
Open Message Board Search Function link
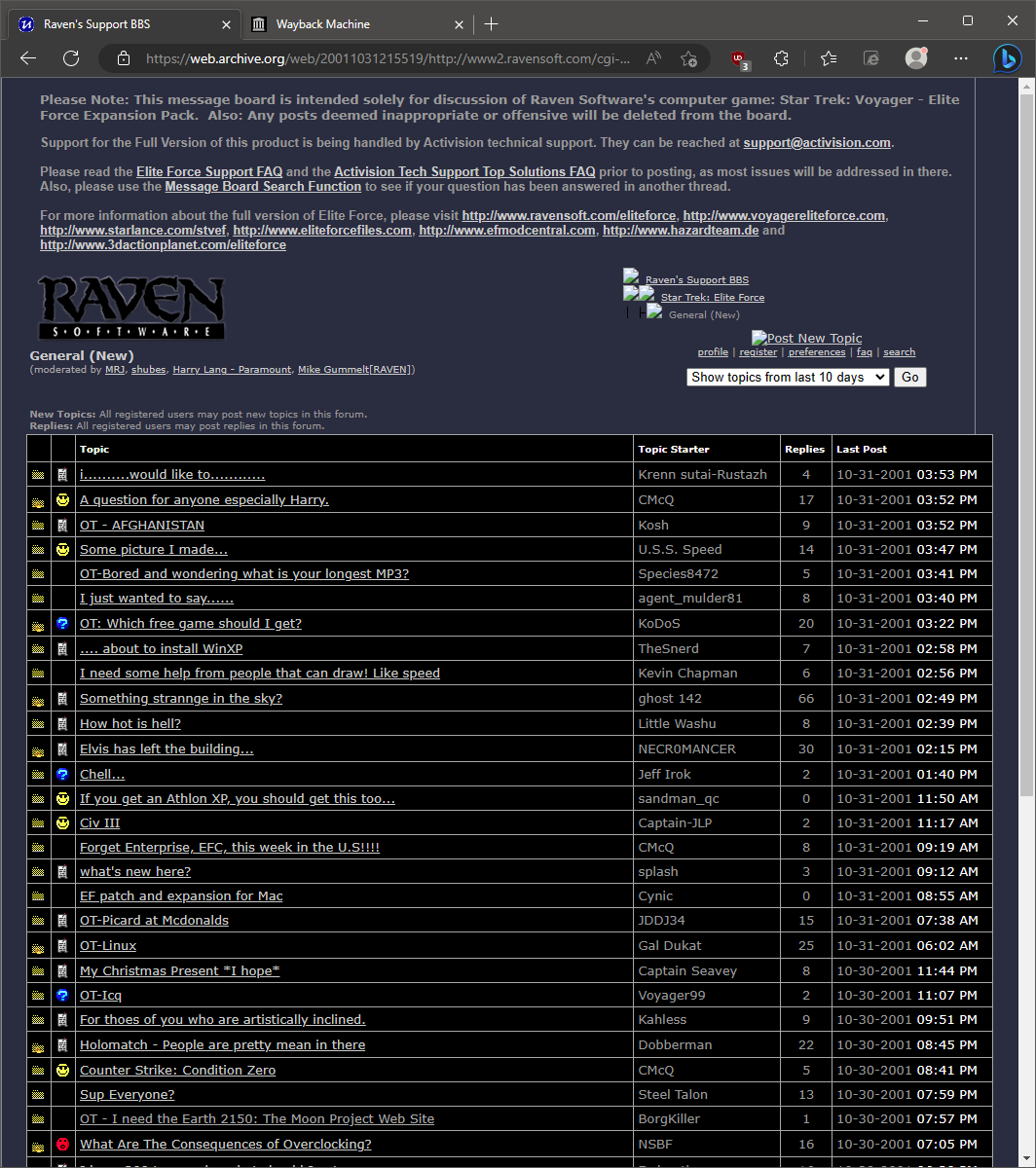coord(263,186)
